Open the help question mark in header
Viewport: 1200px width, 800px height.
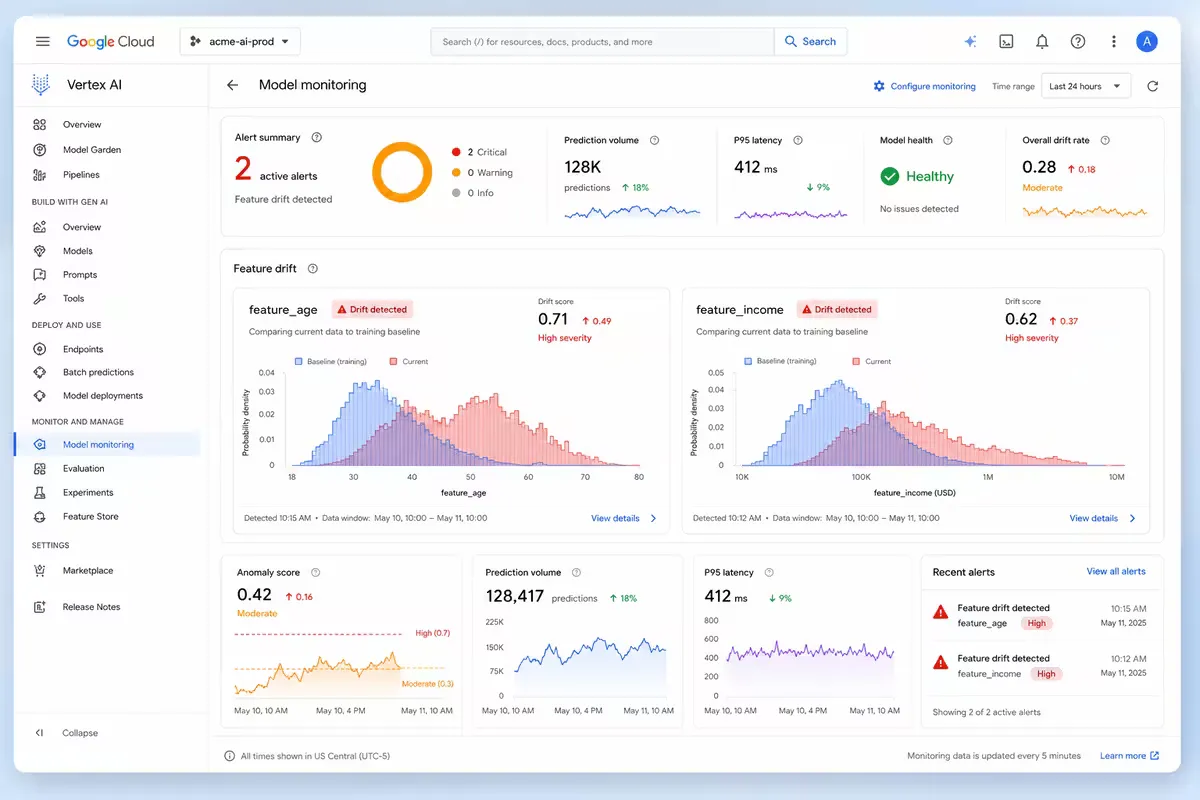(x=1078, y=41)
